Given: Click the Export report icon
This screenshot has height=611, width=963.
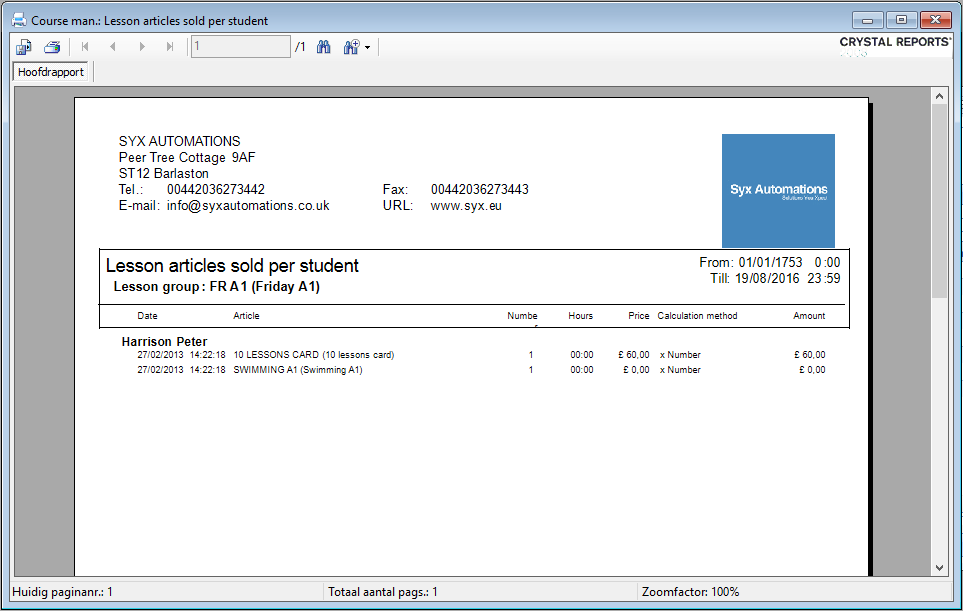Looking at the screenshot, I should [x=24, y=47].
